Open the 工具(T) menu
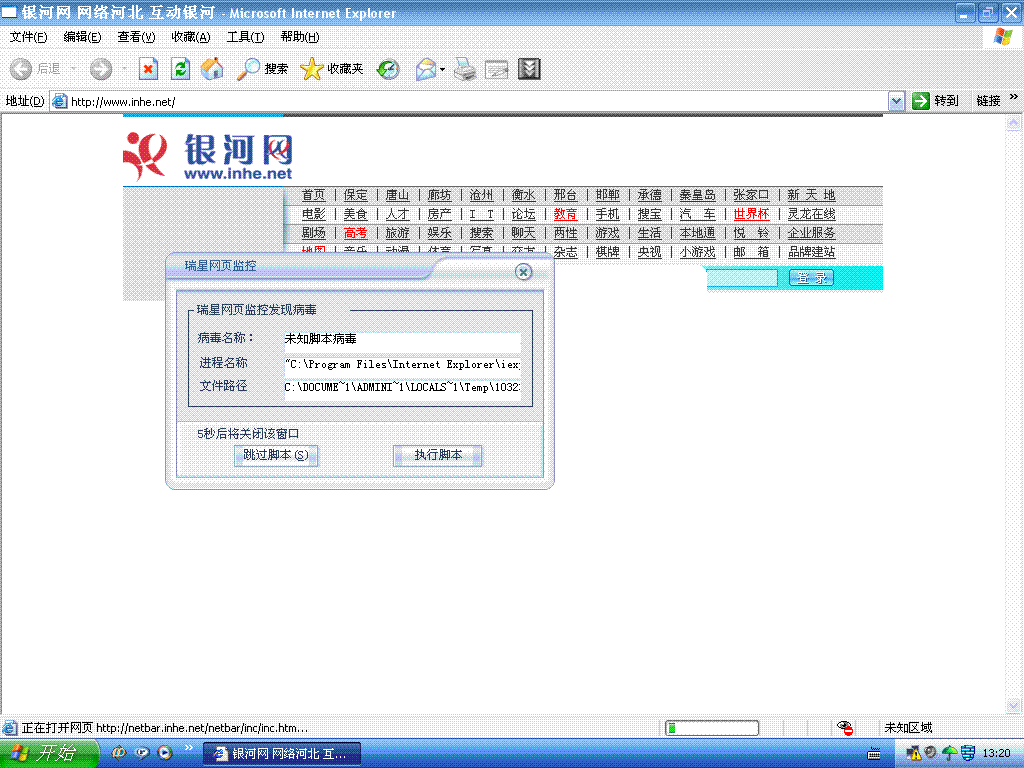Screen dimensions: 1024x768 (245, 37)
